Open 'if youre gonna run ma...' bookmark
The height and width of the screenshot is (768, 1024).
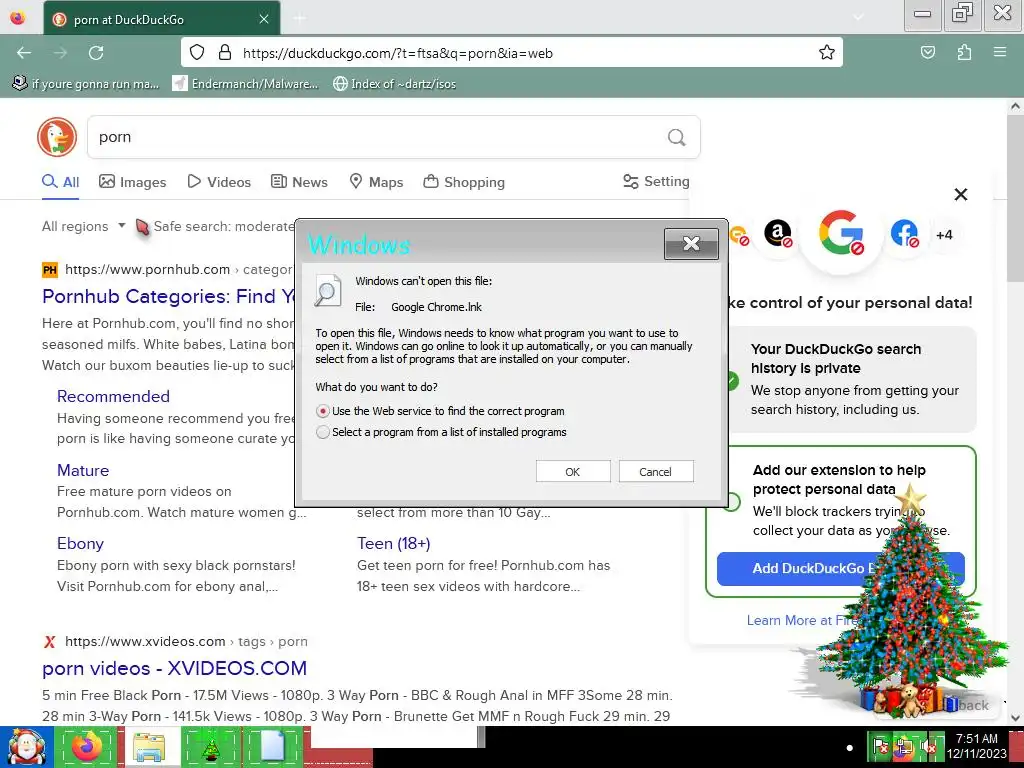coord(86,84)
